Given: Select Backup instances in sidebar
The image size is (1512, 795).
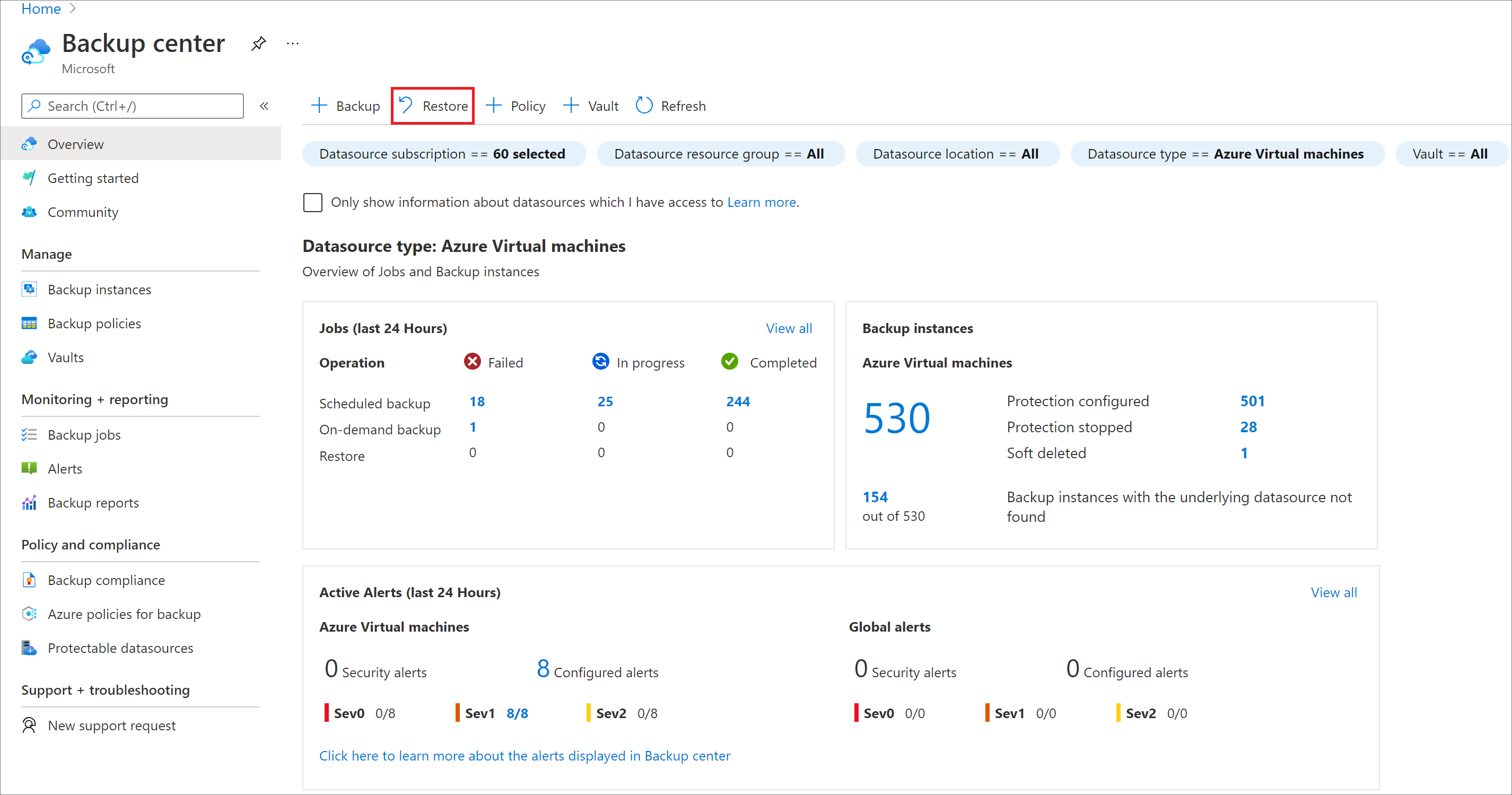Looking at the screenshot, I should click(99, 289).
